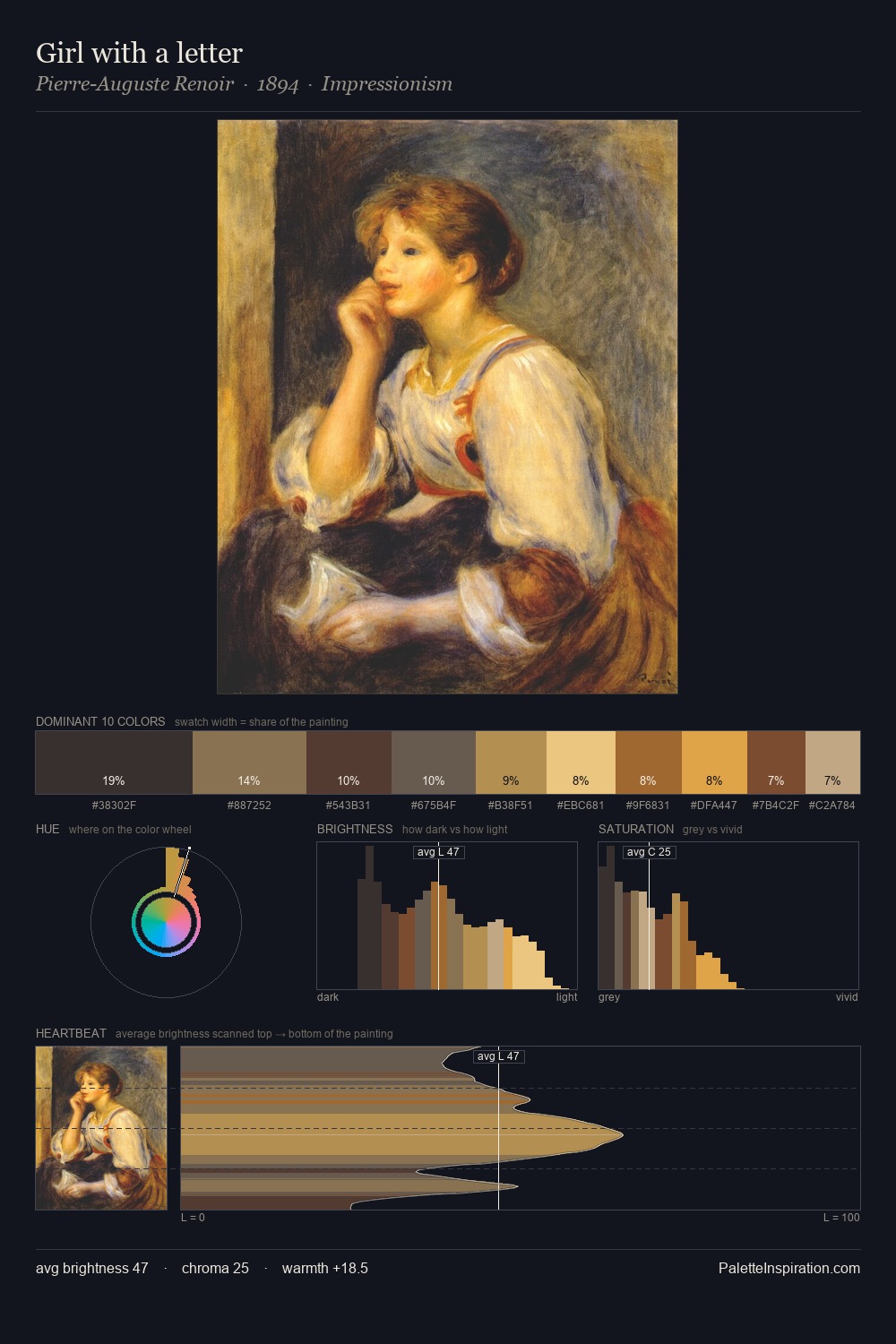Click the BRIGHTNESS section heading

(355, 829)
